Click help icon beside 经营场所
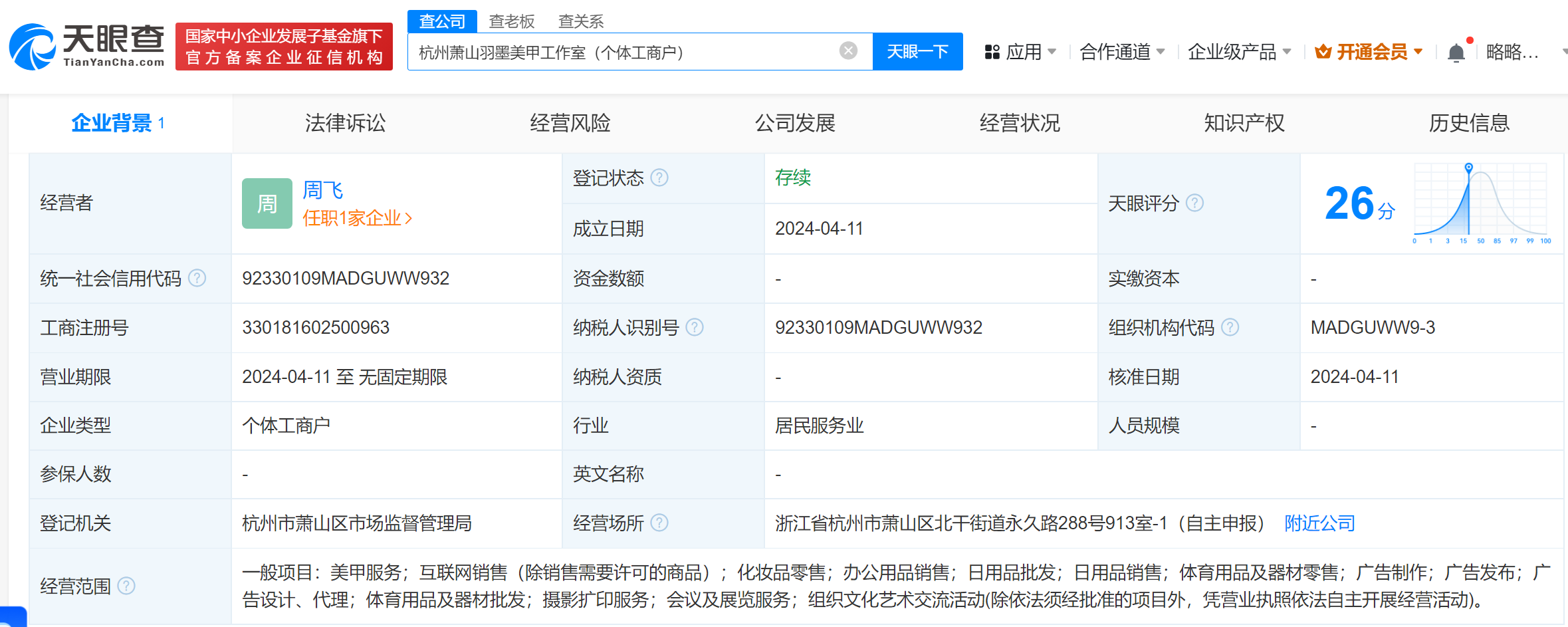1568x627 pixels. click(659, 523)
